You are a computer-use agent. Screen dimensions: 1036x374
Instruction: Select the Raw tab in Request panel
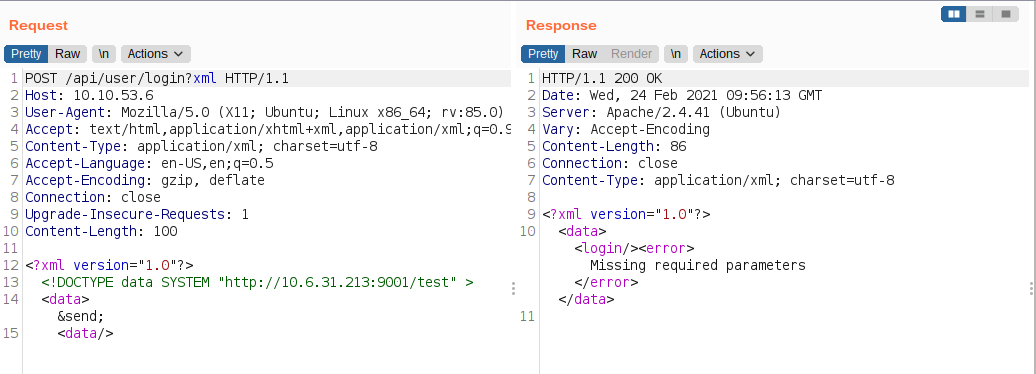(x=67, y=54)
